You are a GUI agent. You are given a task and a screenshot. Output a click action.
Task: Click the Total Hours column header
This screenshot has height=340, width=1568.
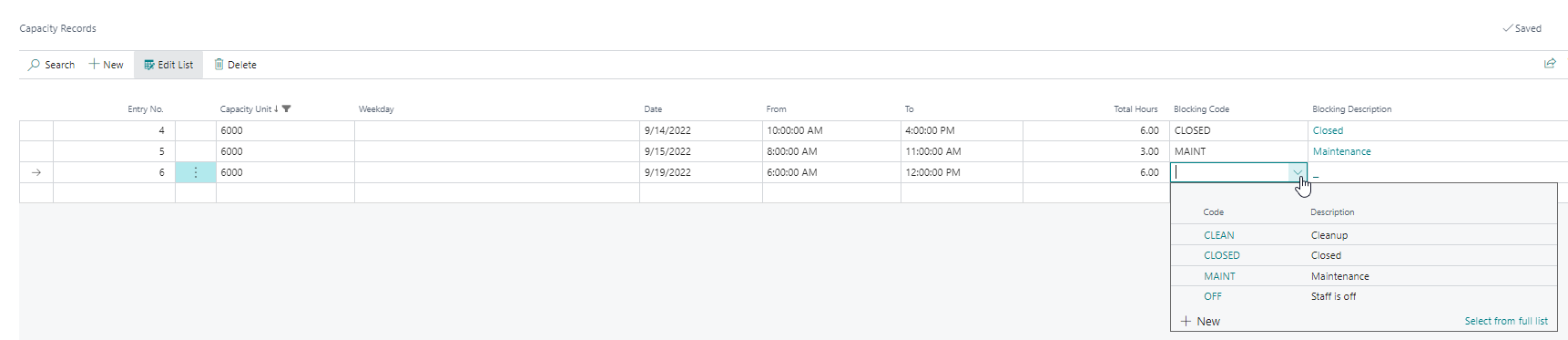tap(1135, 108)
